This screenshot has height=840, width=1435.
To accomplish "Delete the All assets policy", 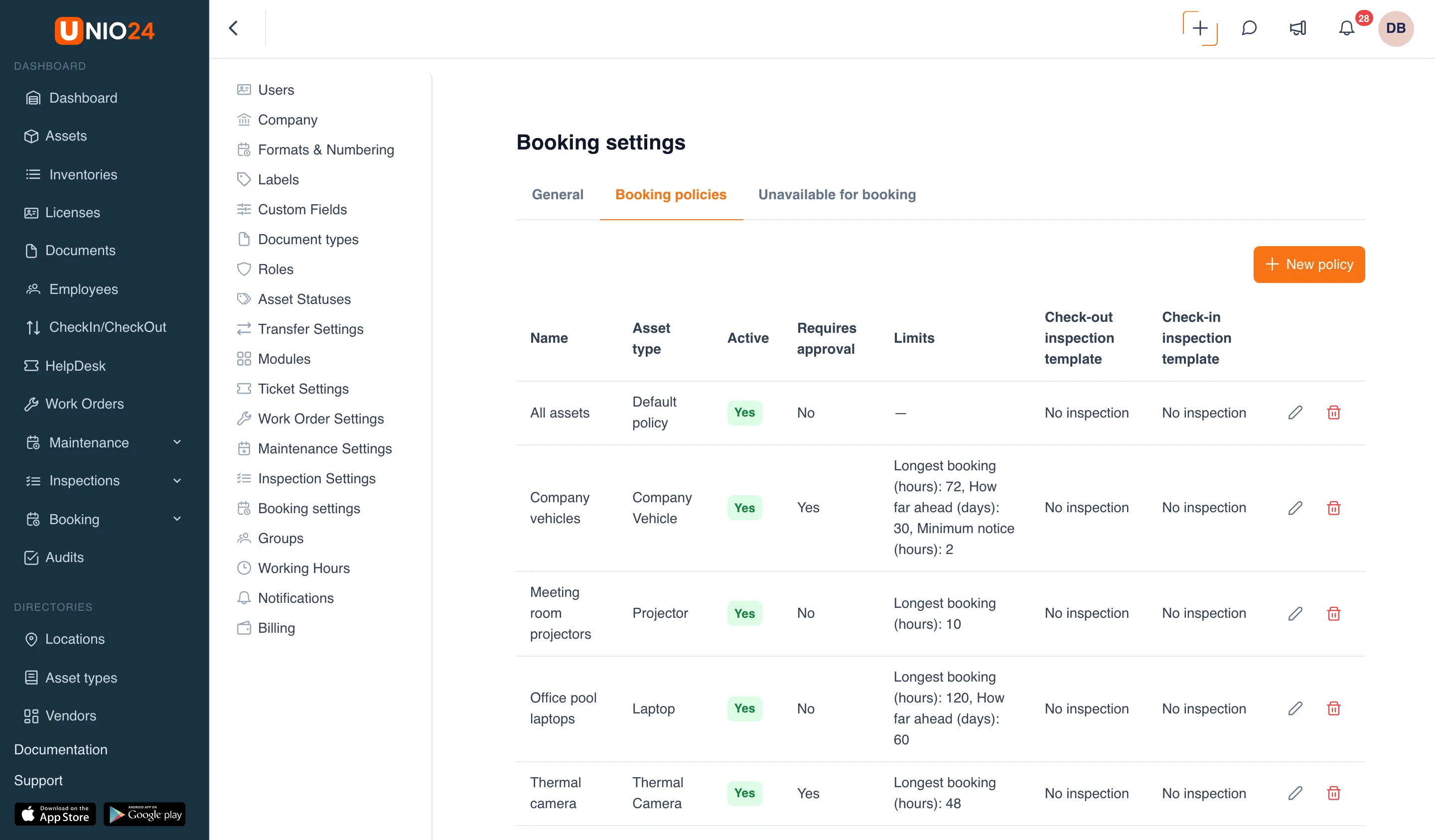I will point(1334,413).
